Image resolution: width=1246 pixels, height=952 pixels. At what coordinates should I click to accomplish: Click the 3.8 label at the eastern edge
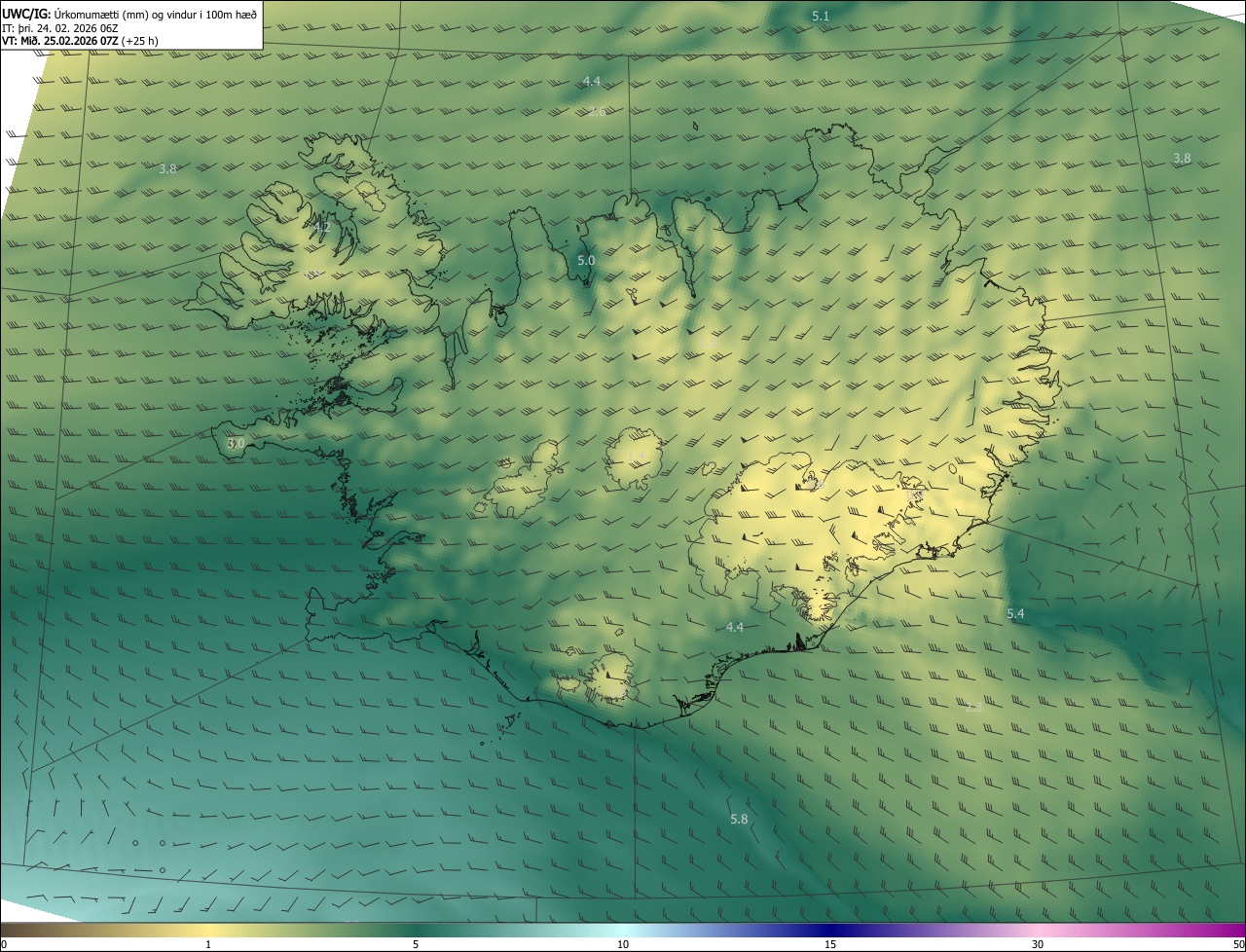coord(1182,158)
